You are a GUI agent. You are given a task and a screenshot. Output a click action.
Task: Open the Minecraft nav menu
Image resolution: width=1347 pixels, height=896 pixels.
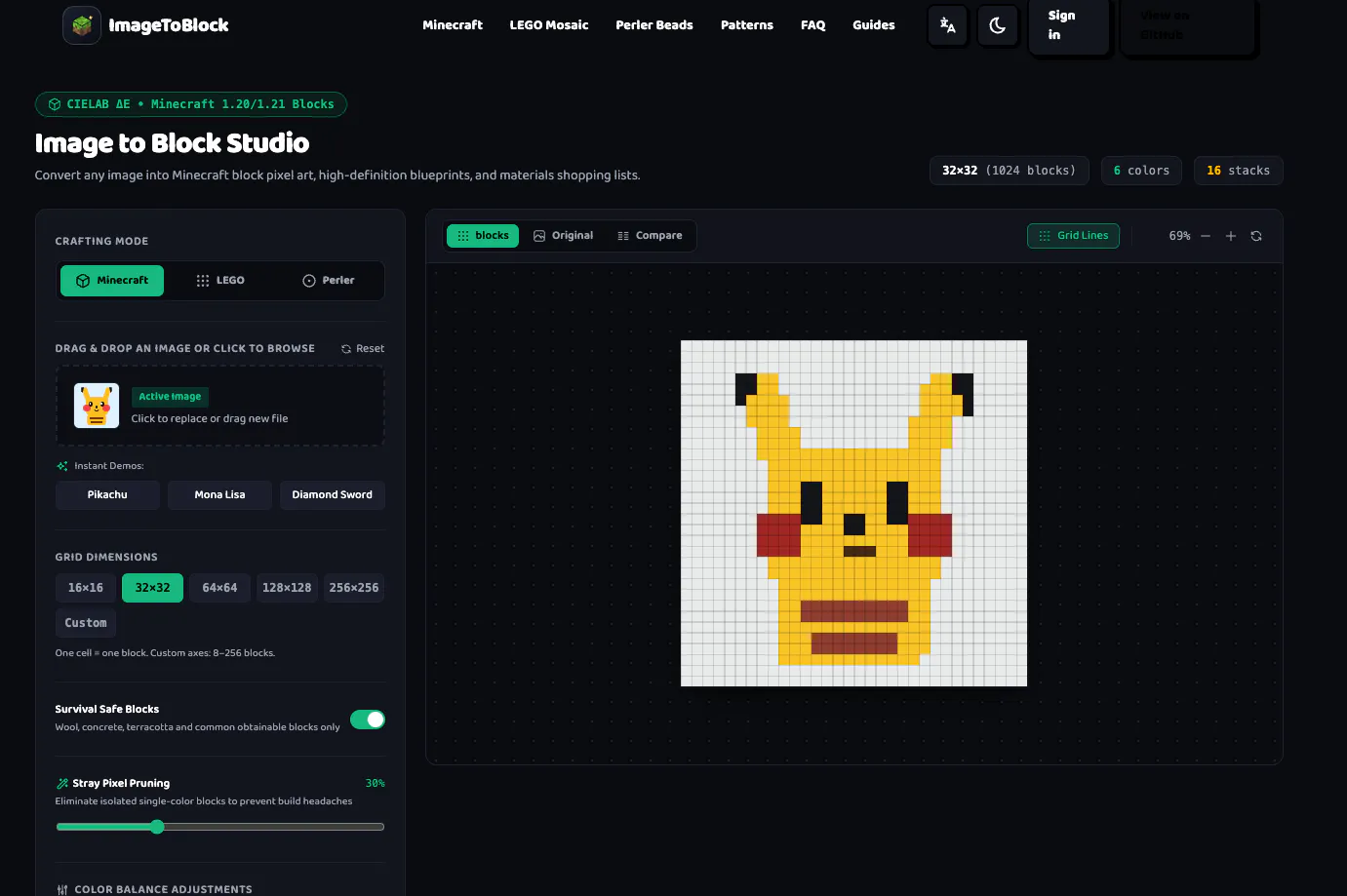coord(453,25)
